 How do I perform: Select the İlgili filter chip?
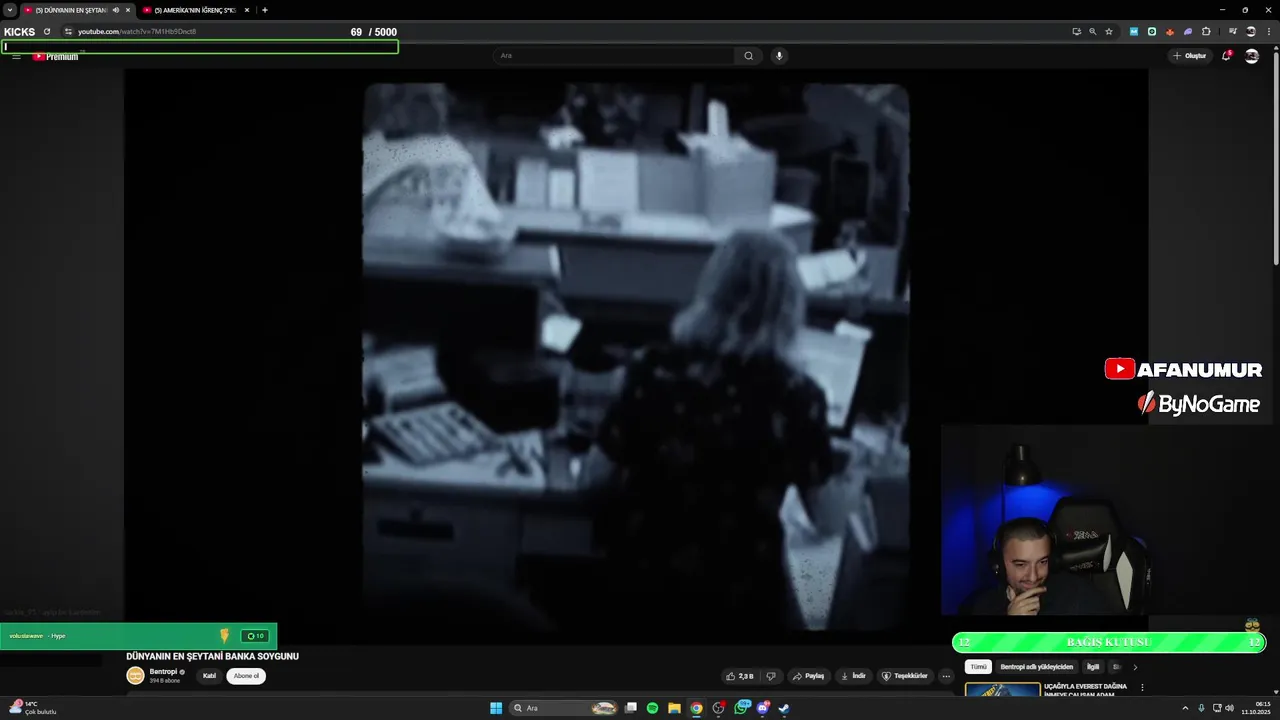pos(1093,667)
